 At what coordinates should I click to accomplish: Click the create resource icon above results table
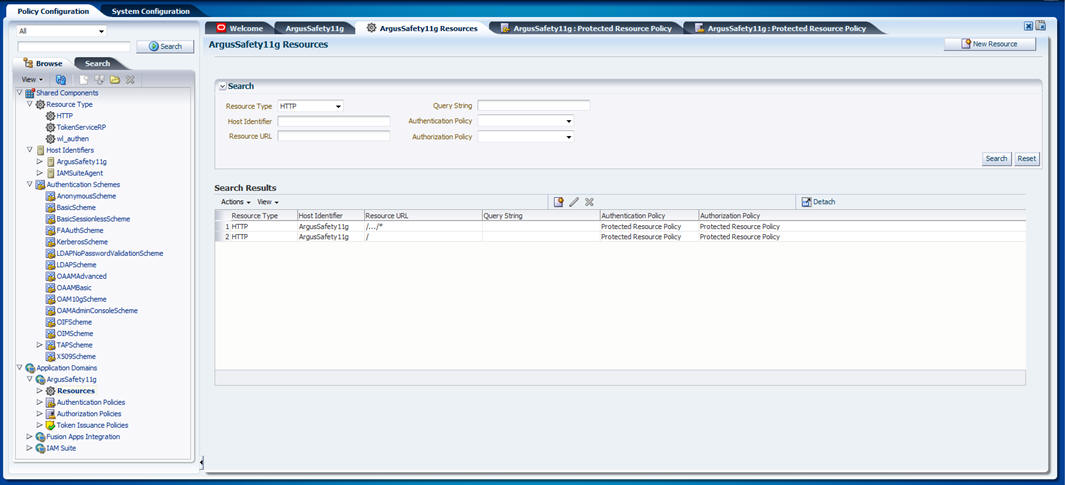pyautogui.click(x=558, y=202)
